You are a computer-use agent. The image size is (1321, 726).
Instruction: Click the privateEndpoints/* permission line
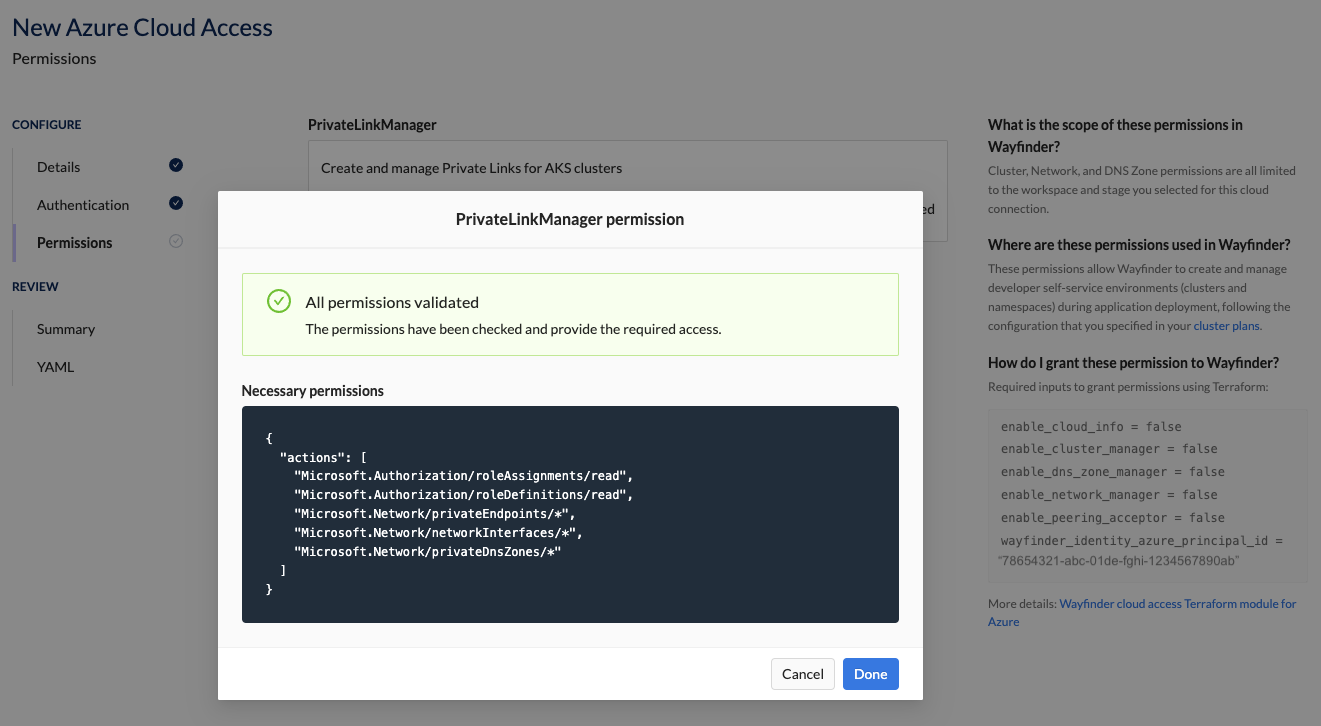coord(435,513)
